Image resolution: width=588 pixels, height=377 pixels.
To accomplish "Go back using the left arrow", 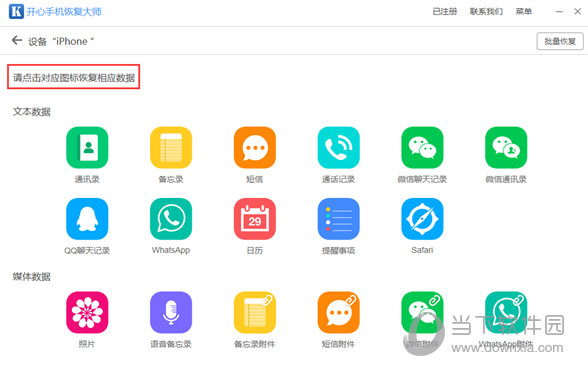I will (17, 41).
